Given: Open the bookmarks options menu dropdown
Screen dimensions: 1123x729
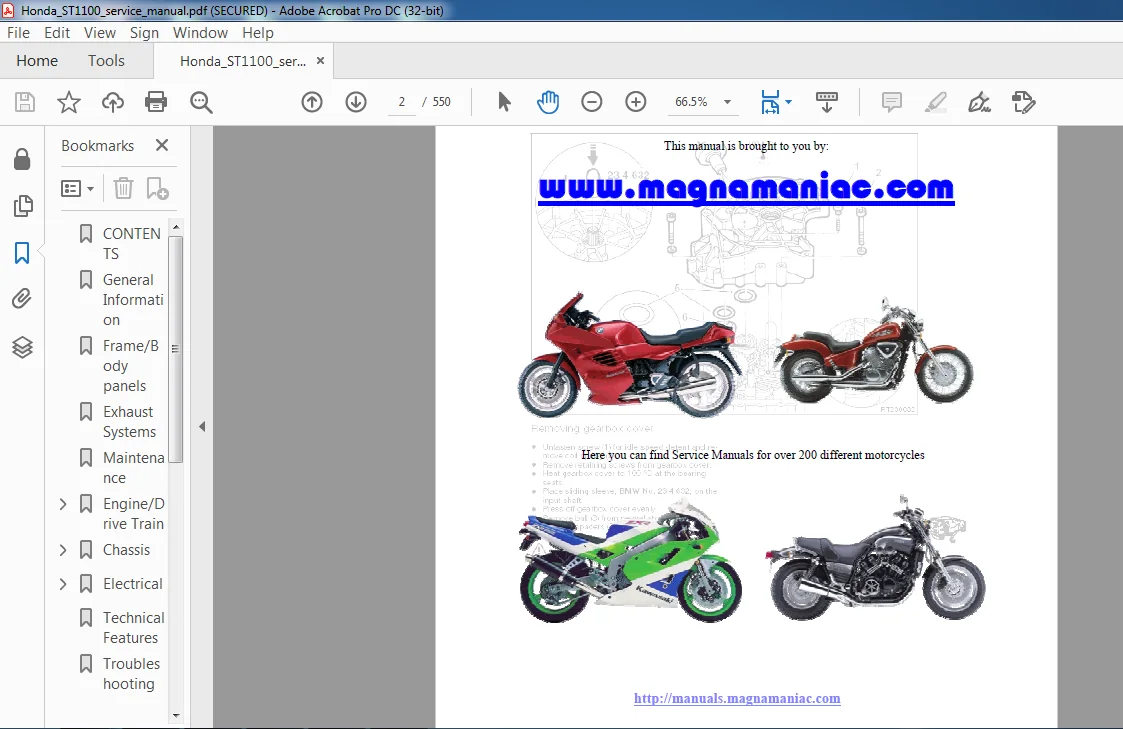Looking at the screenshot, I should [x=77, y=189].
